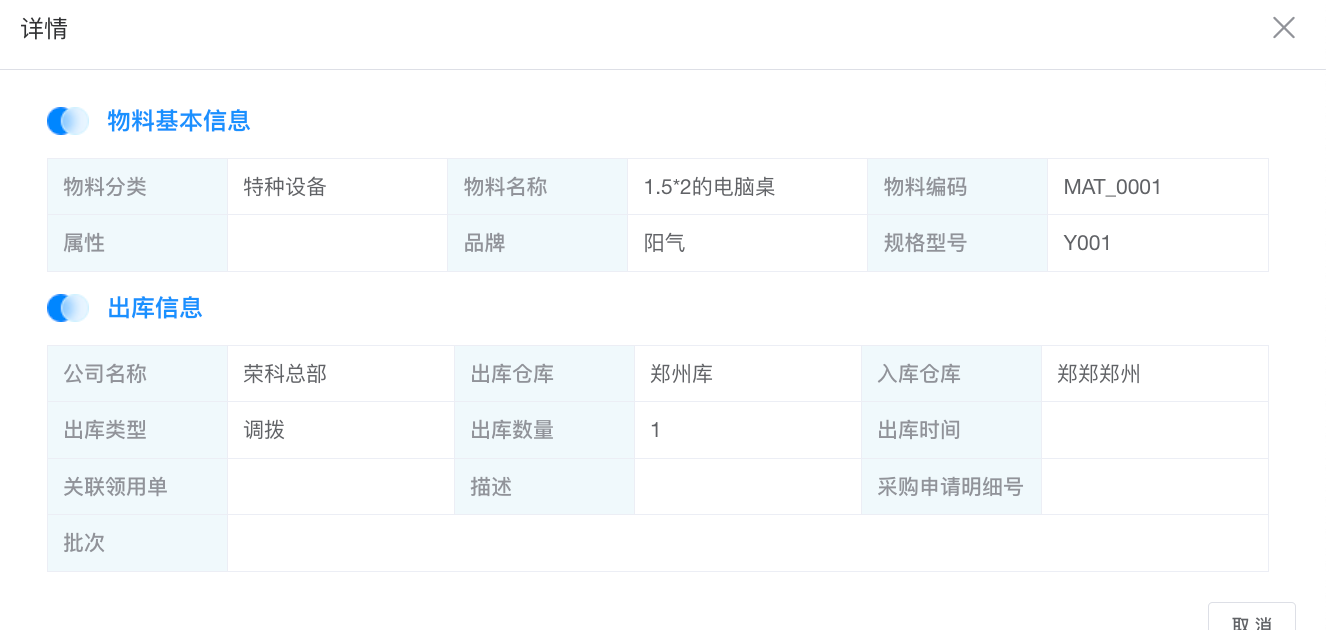The height and width of the screenshot is (630, 1326).
Task: Click the MAT_0001 material code value
Action: tap(1112, 187)
